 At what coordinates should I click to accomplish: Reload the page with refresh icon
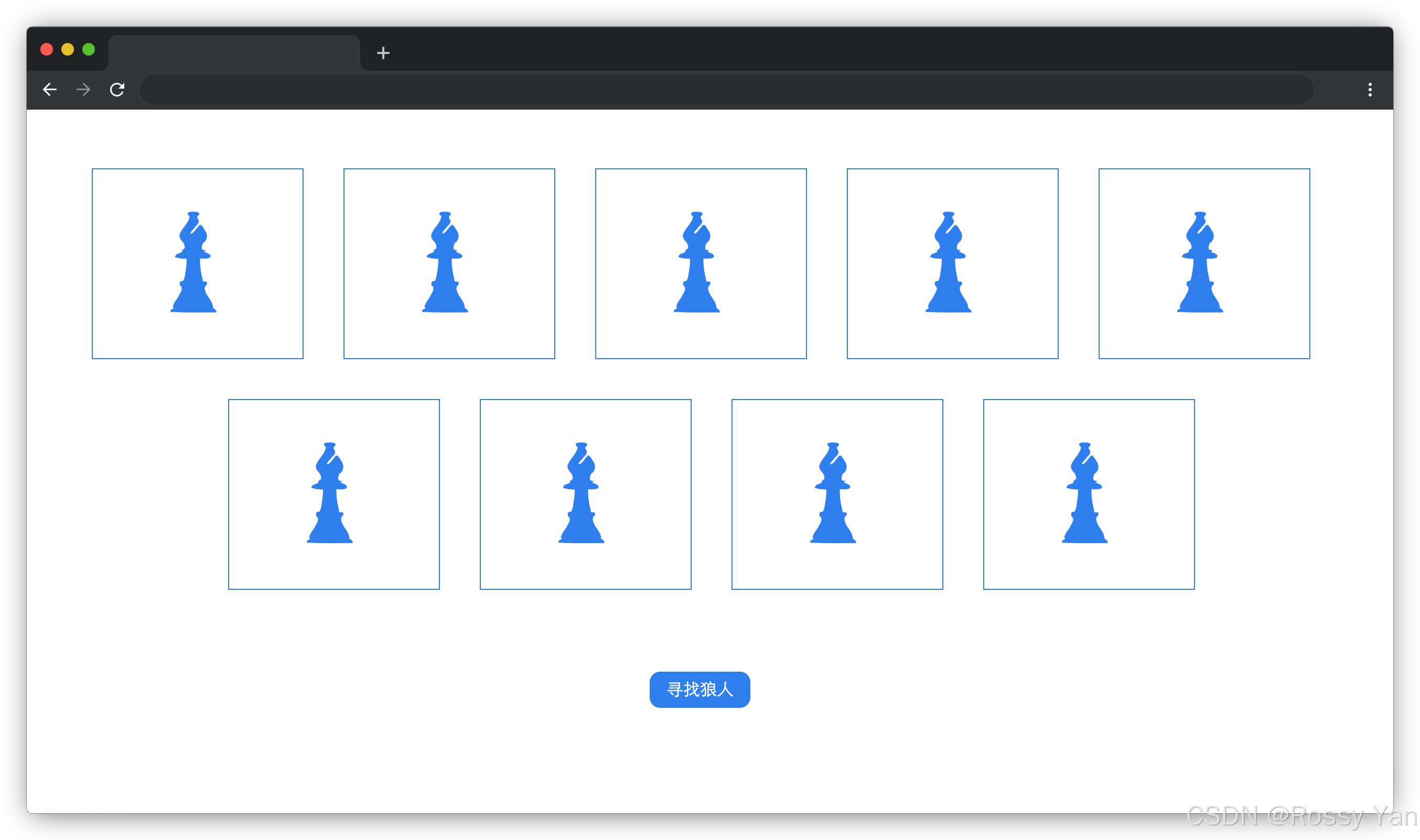117,90
